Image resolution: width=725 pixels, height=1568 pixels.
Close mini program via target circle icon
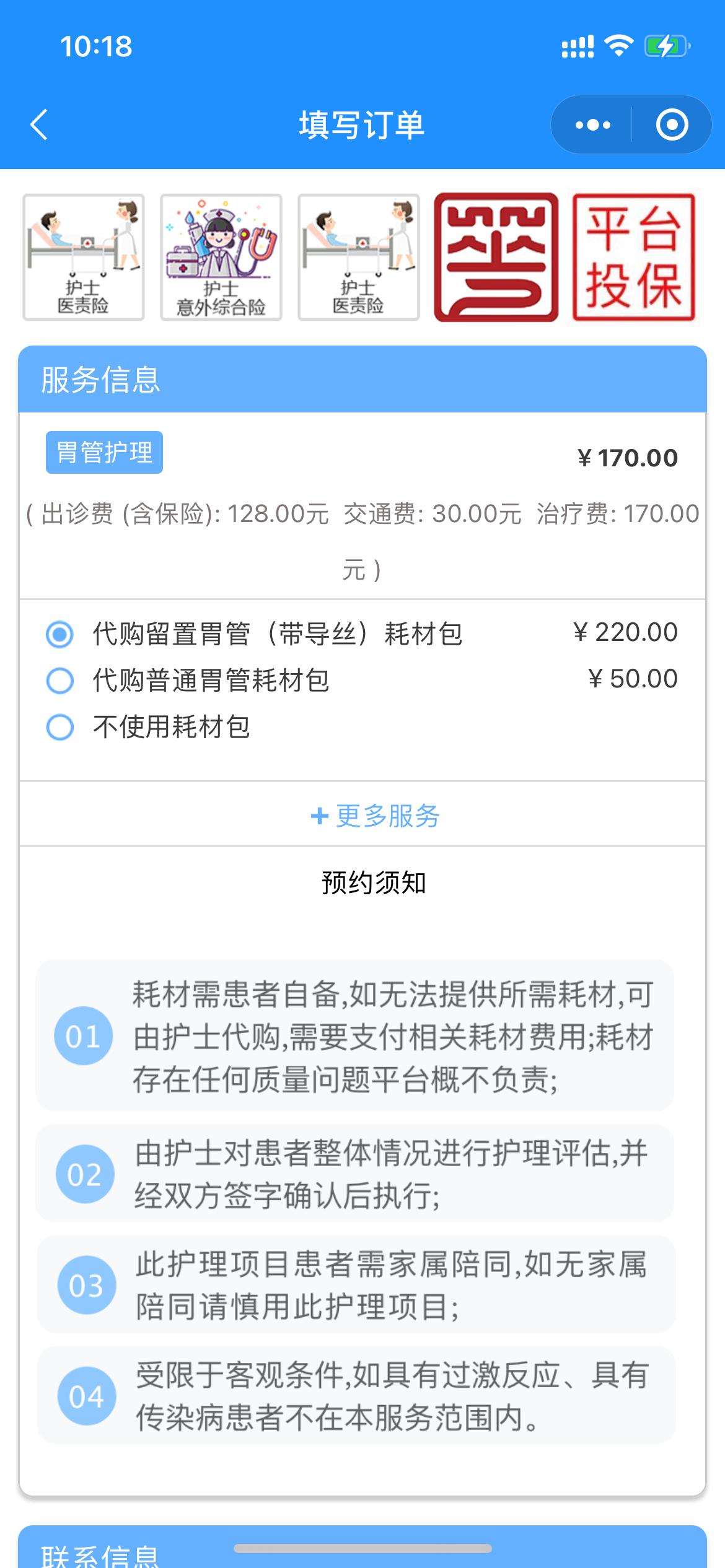click(x=672, y=125)
